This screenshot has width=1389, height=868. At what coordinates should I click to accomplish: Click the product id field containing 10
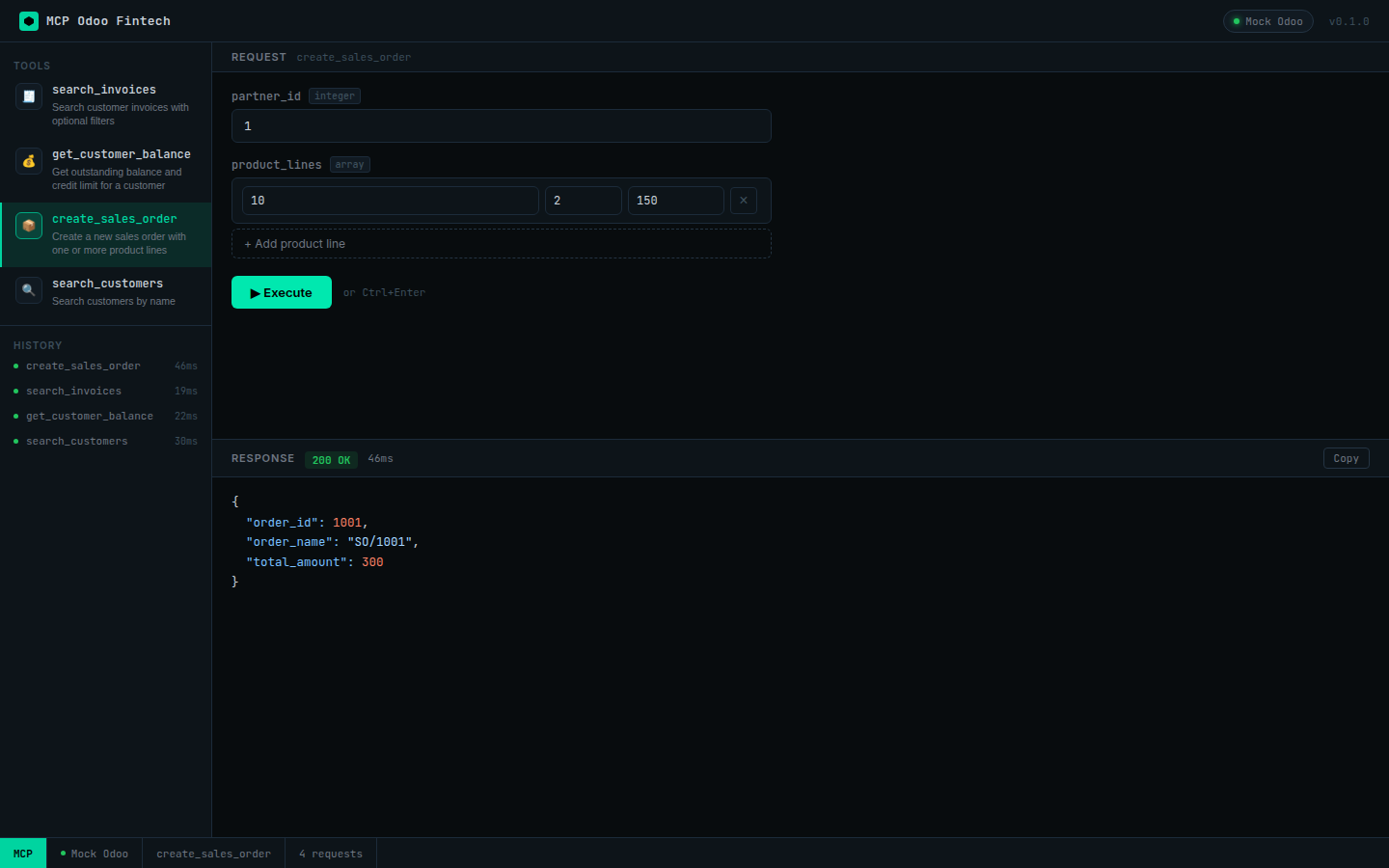[391, 201]
